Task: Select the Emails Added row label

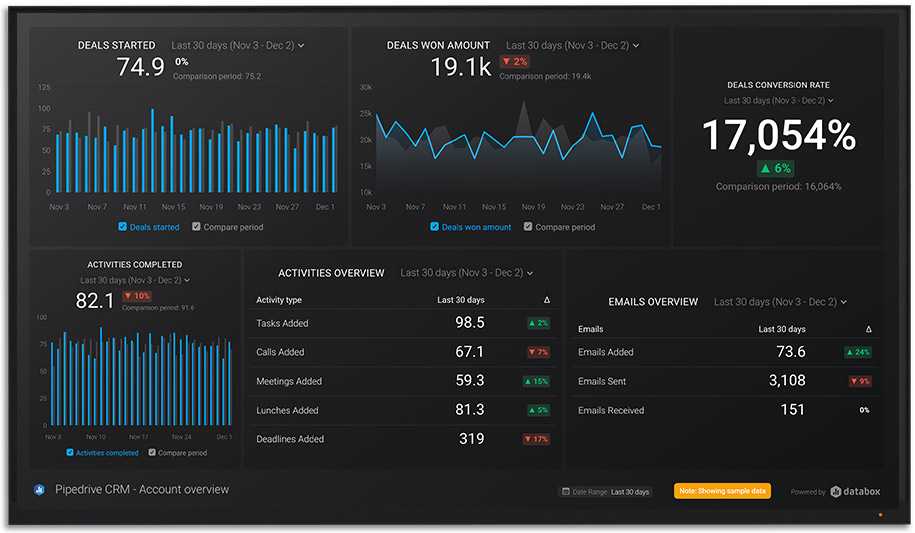Action: point(606,353)
